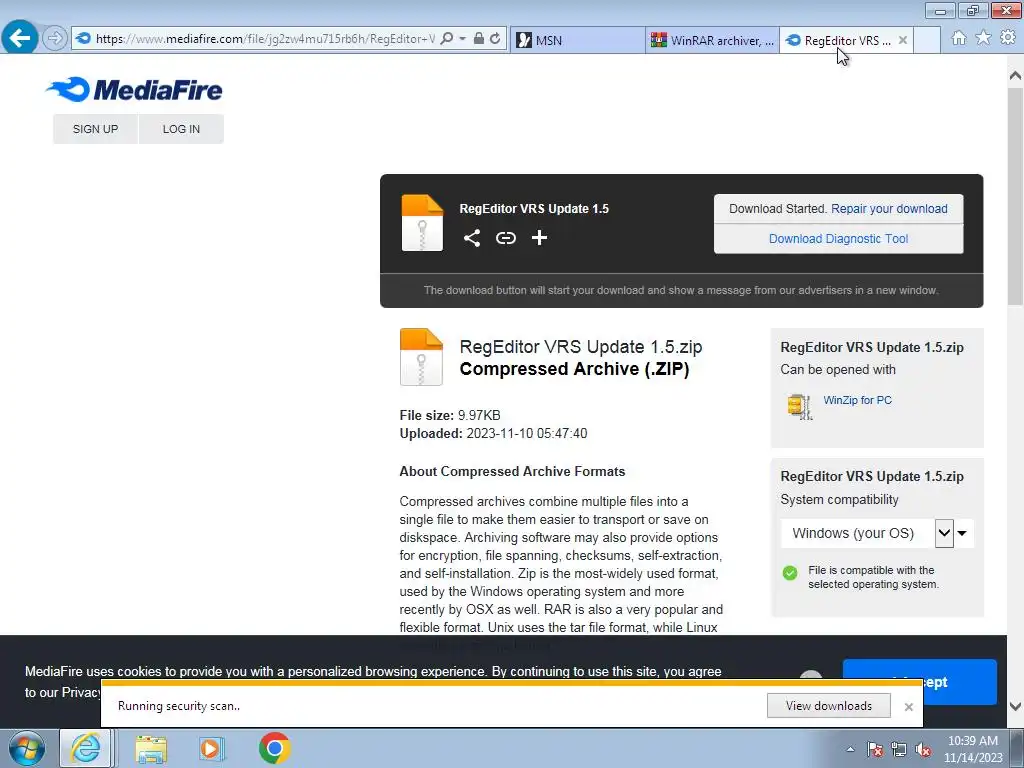Viewport: 1024px width, 768px height.
Task: Switch to the MSN tab
Action: 577,40
